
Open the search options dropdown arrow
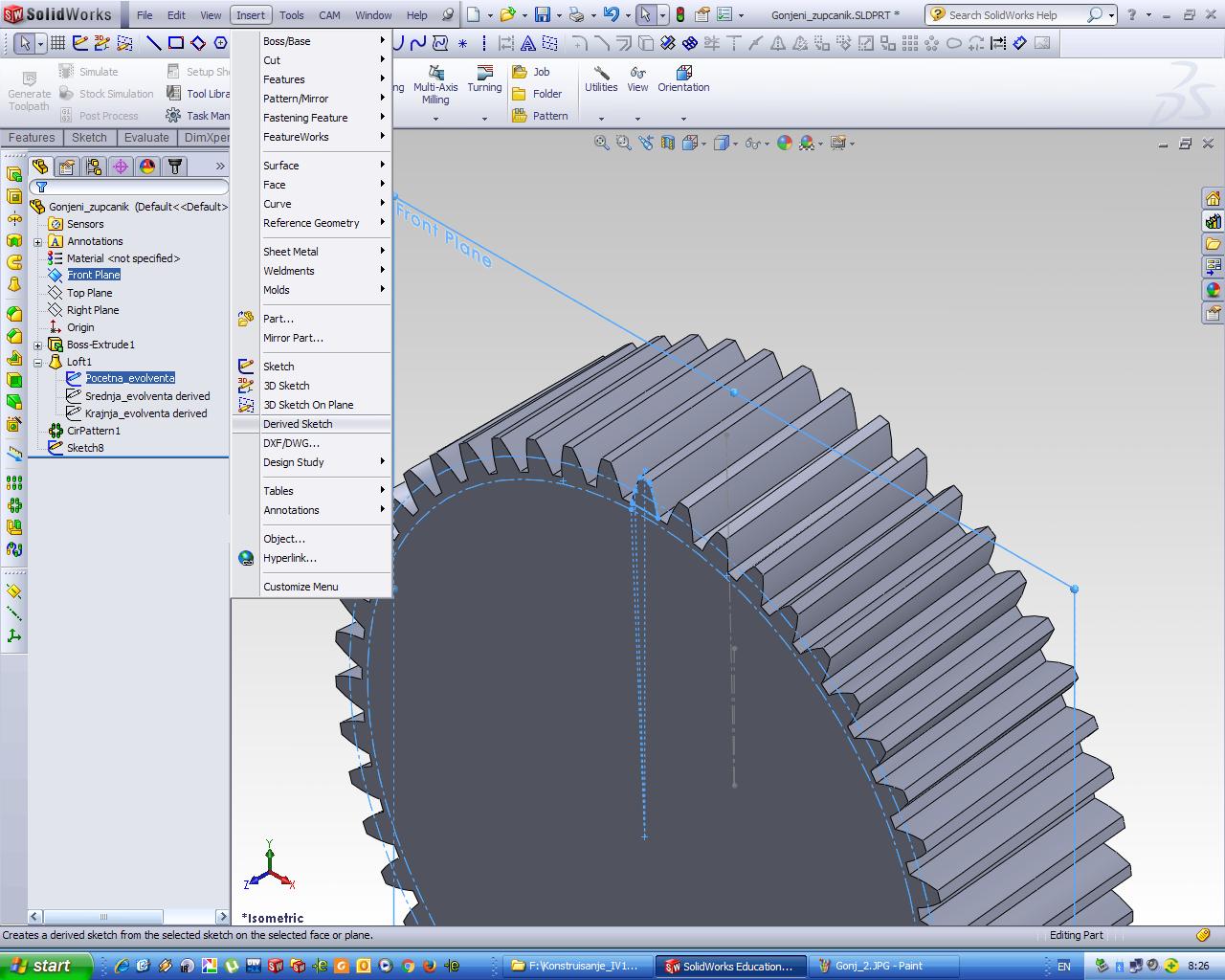tap(1111, 15)
